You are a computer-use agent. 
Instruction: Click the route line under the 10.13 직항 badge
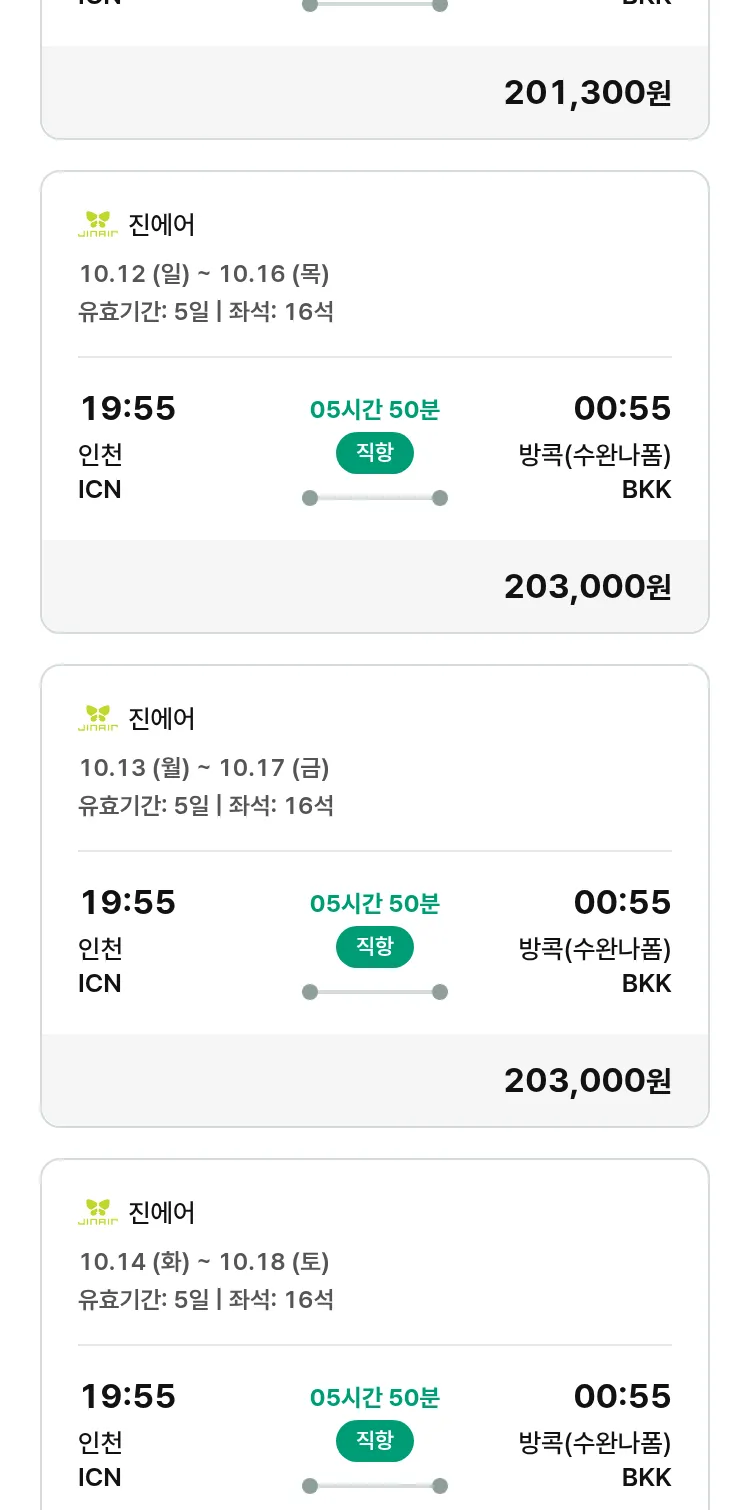(375, 992)
